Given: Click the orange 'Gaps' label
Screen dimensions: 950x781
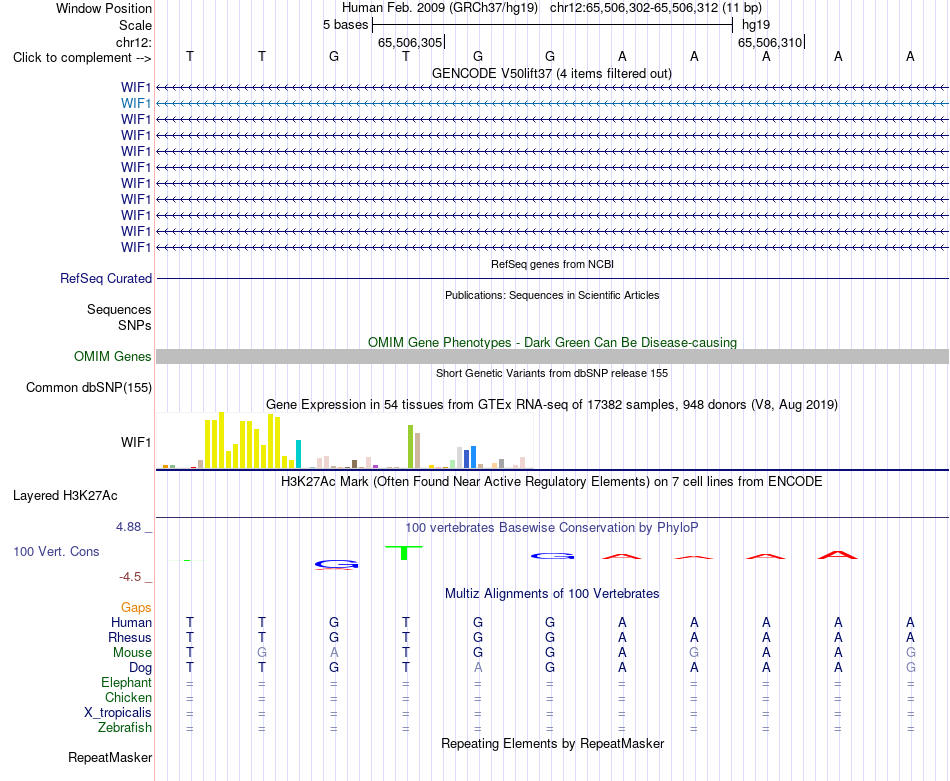Looking at the screenshot, I should (136, 608).
